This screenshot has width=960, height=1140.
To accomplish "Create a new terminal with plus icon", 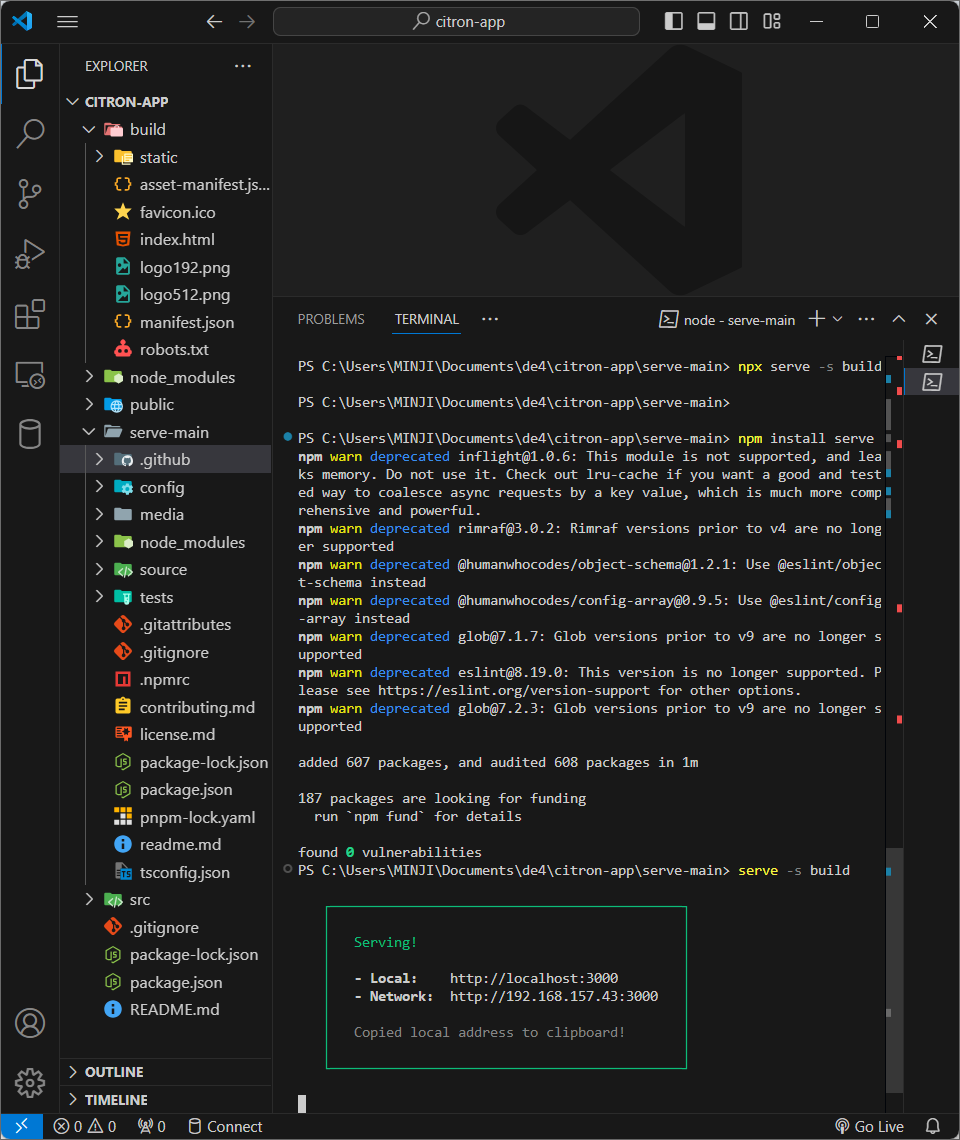I will click(x=817, y=319).
